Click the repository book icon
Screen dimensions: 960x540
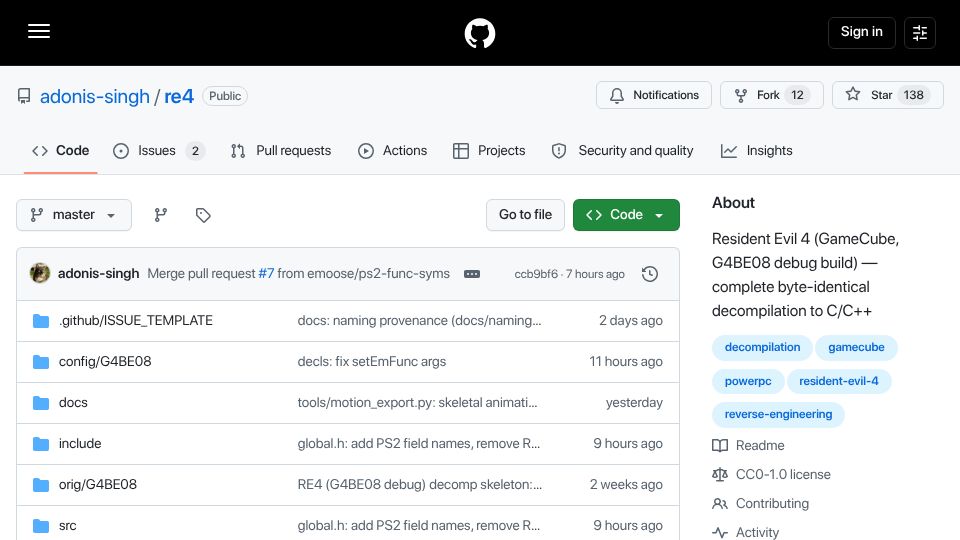click(x=24, y=96)
